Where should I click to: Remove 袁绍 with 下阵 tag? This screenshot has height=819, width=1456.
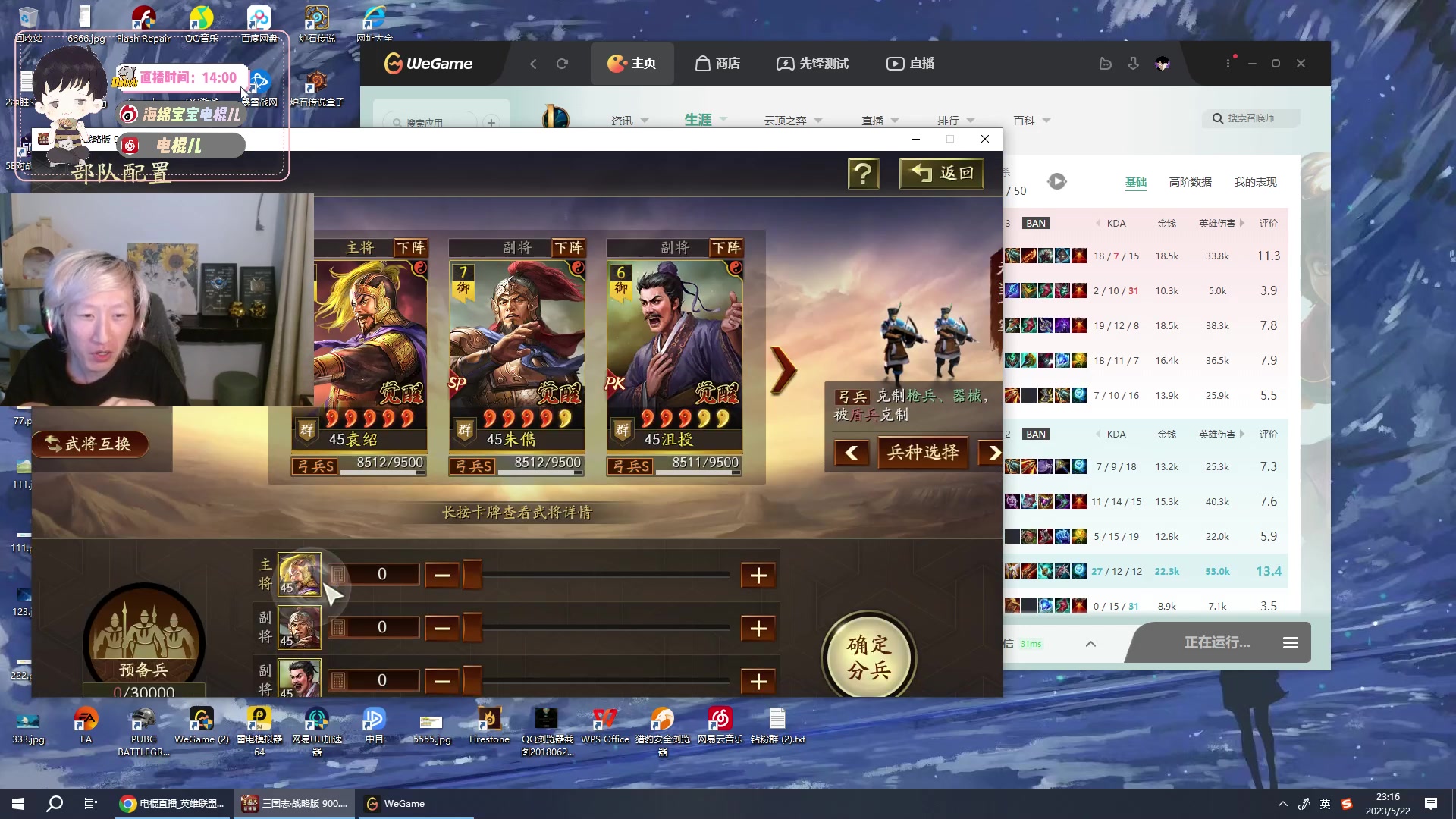(410, 248)
